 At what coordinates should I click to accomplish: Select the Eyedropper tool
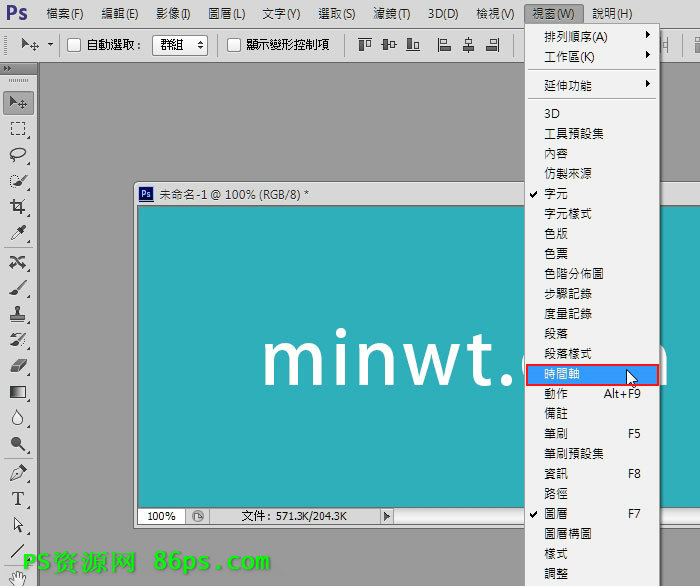(x=18, y=233)
